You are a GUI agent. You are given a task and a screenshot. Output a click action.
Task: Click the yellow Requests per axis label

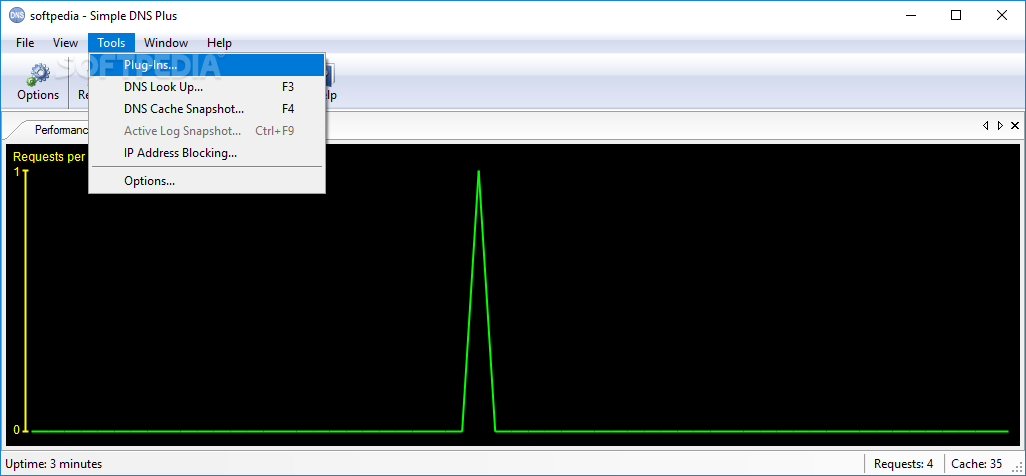coord(49,156)
